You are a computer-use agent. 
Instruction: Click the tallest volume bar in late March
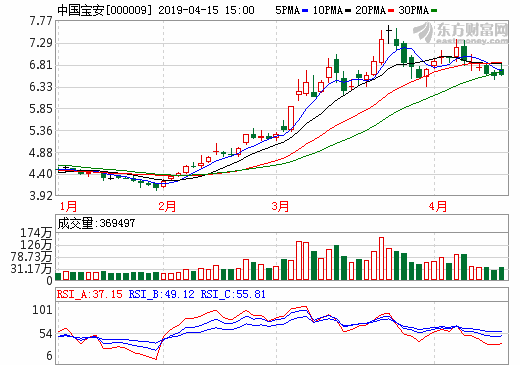pos(381,259)
